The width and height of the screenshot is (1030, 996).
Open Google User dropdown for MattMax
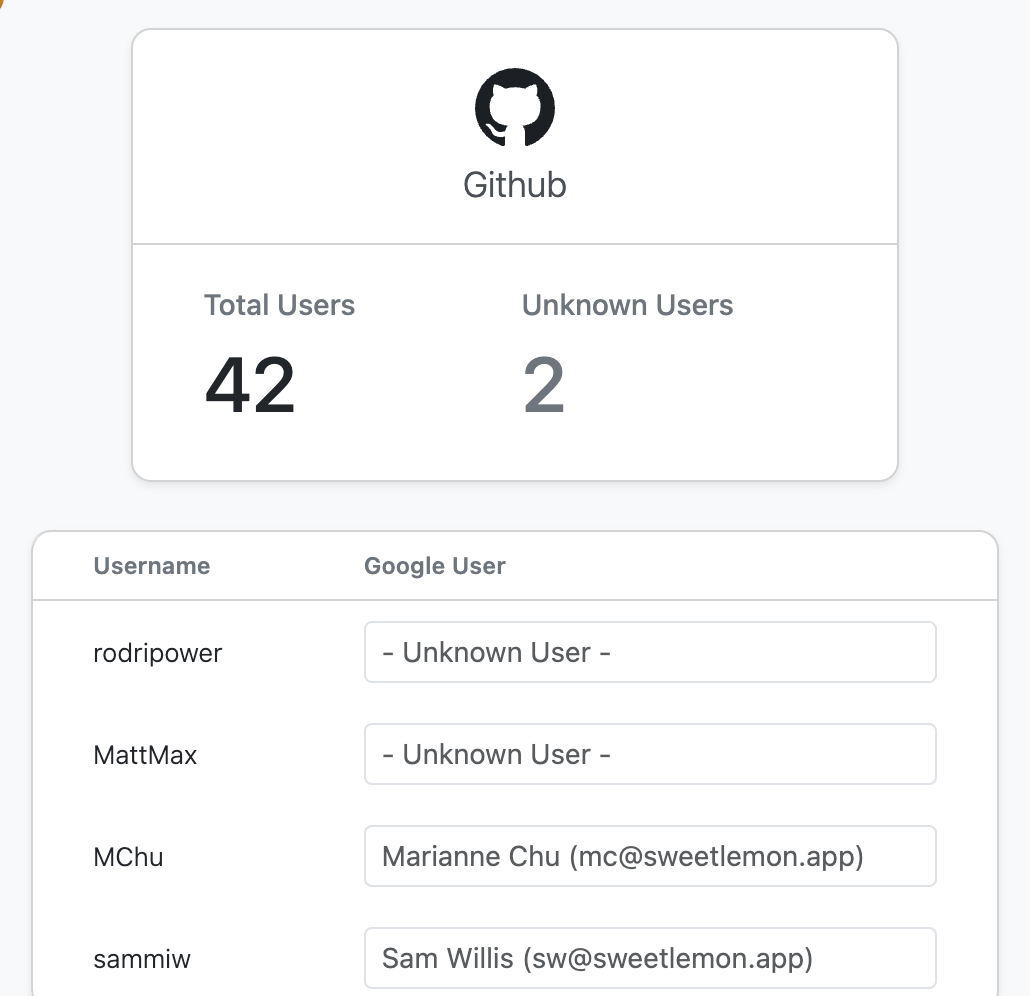[650, 754]
